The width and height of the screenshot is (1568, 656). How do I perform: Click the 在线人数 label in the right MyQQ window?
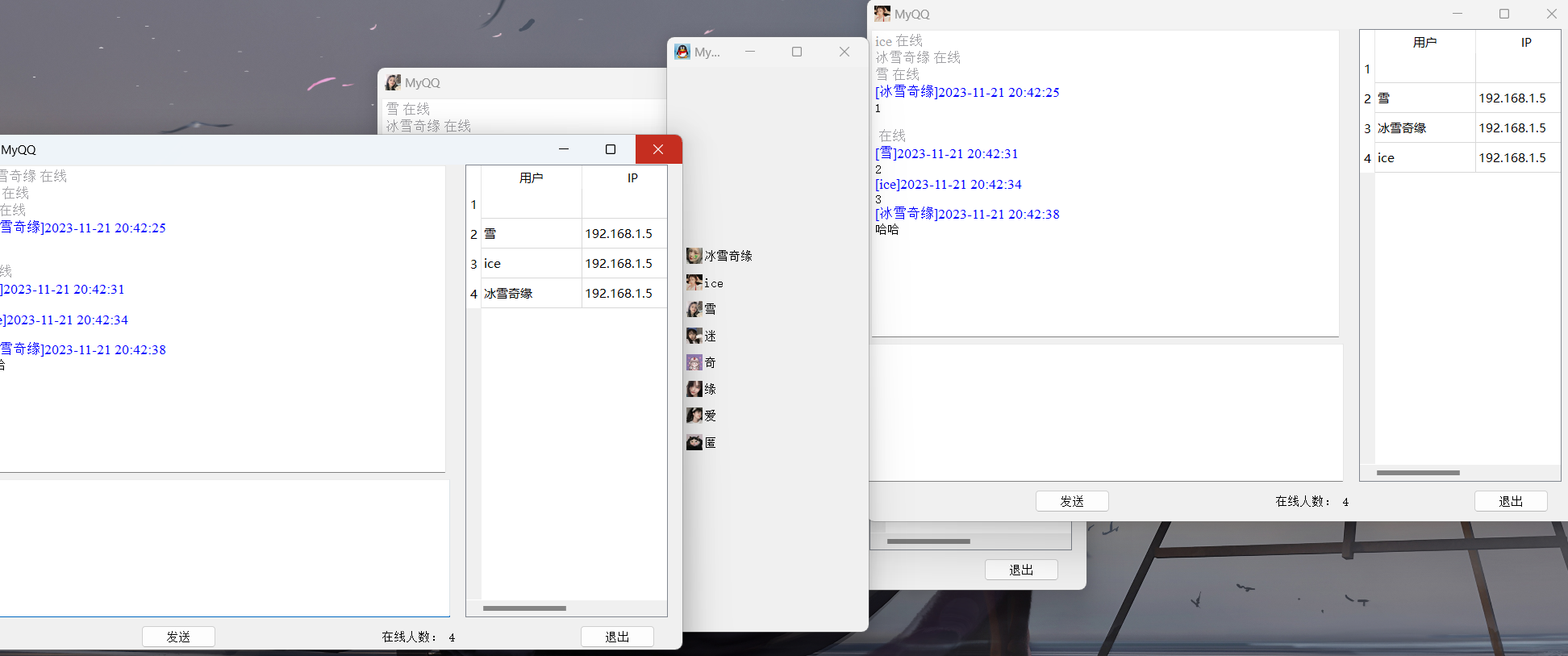(1303, 501)
